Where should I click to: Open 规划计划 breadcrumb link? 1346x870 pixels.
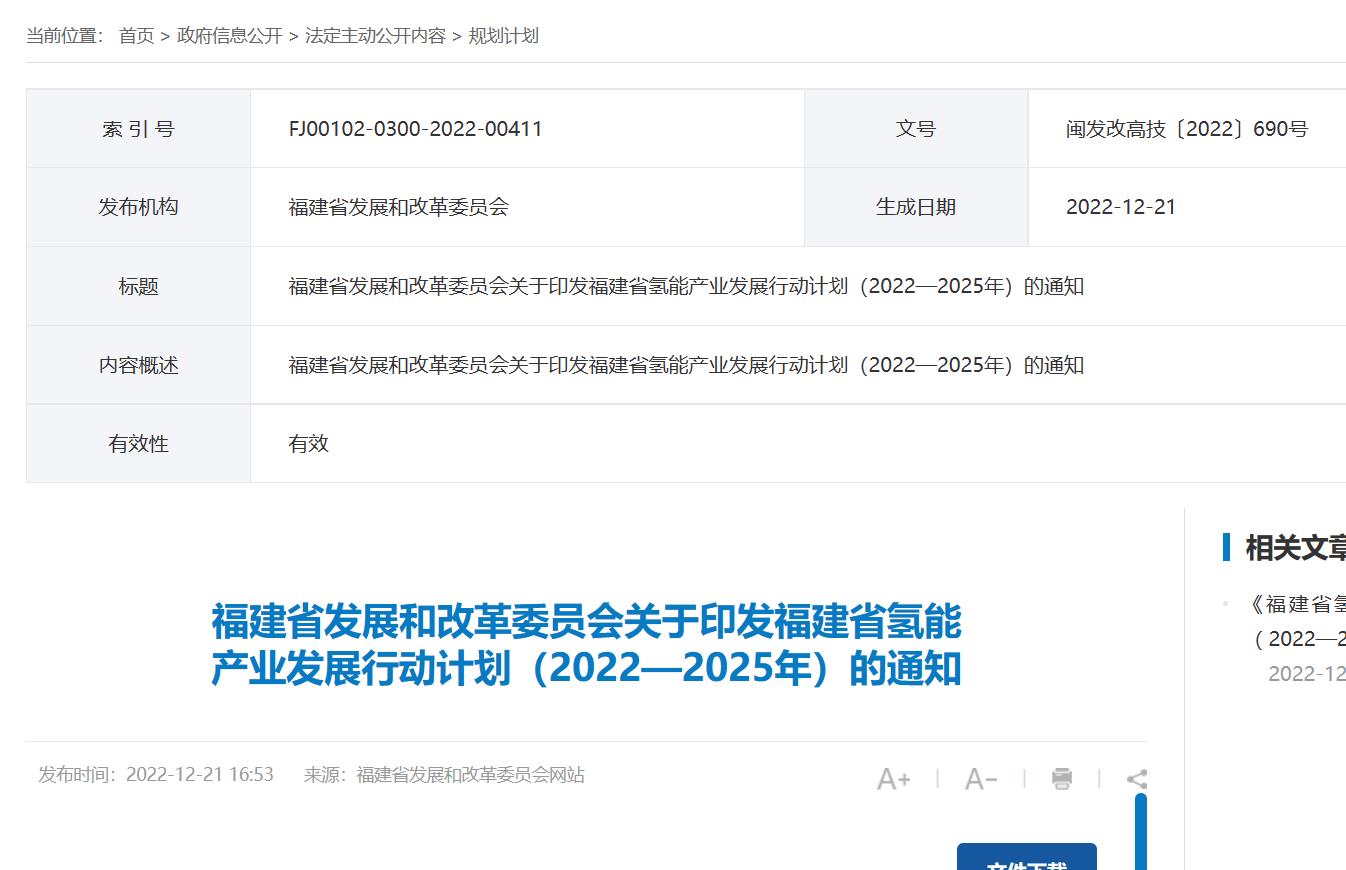[504, 36]
